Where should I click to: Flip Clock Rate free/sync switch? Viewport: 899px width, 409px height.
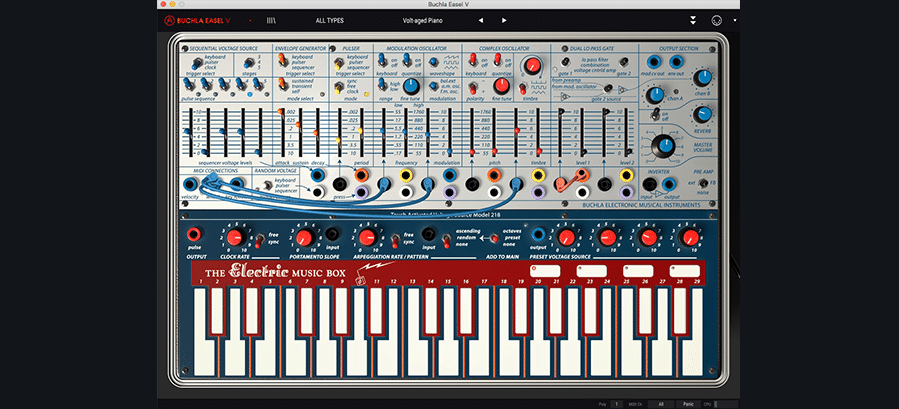(259, 240)
